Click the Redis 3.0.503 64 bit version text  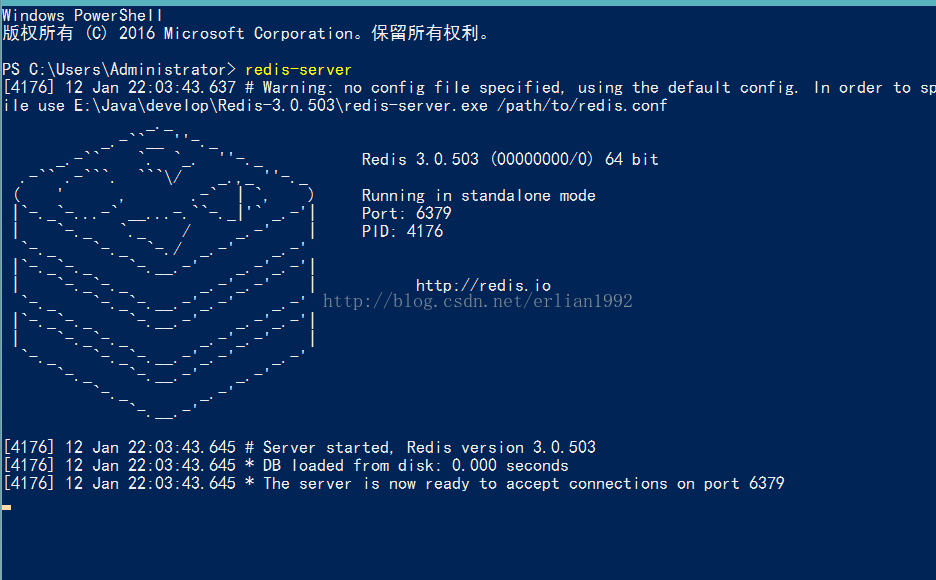[x=510, y=159]
